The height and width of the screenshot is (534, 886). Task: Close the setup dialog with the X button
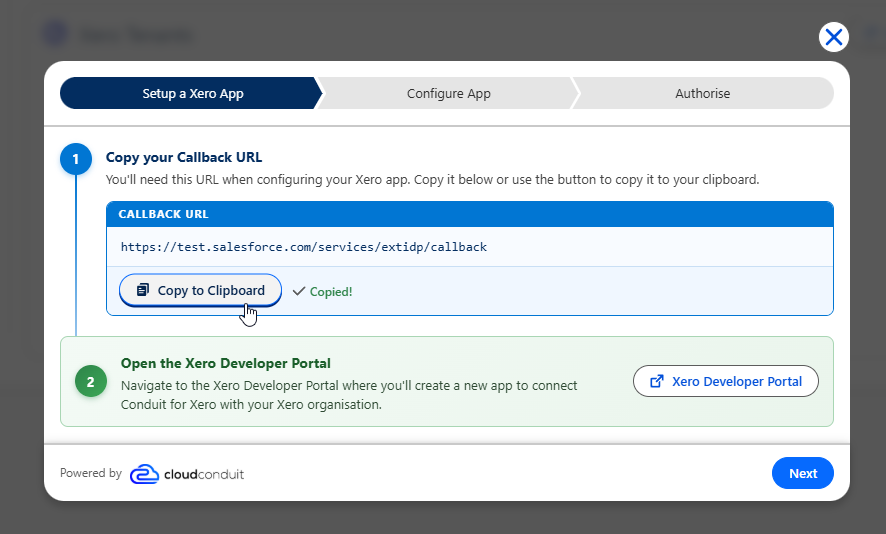tap(833, 37)
